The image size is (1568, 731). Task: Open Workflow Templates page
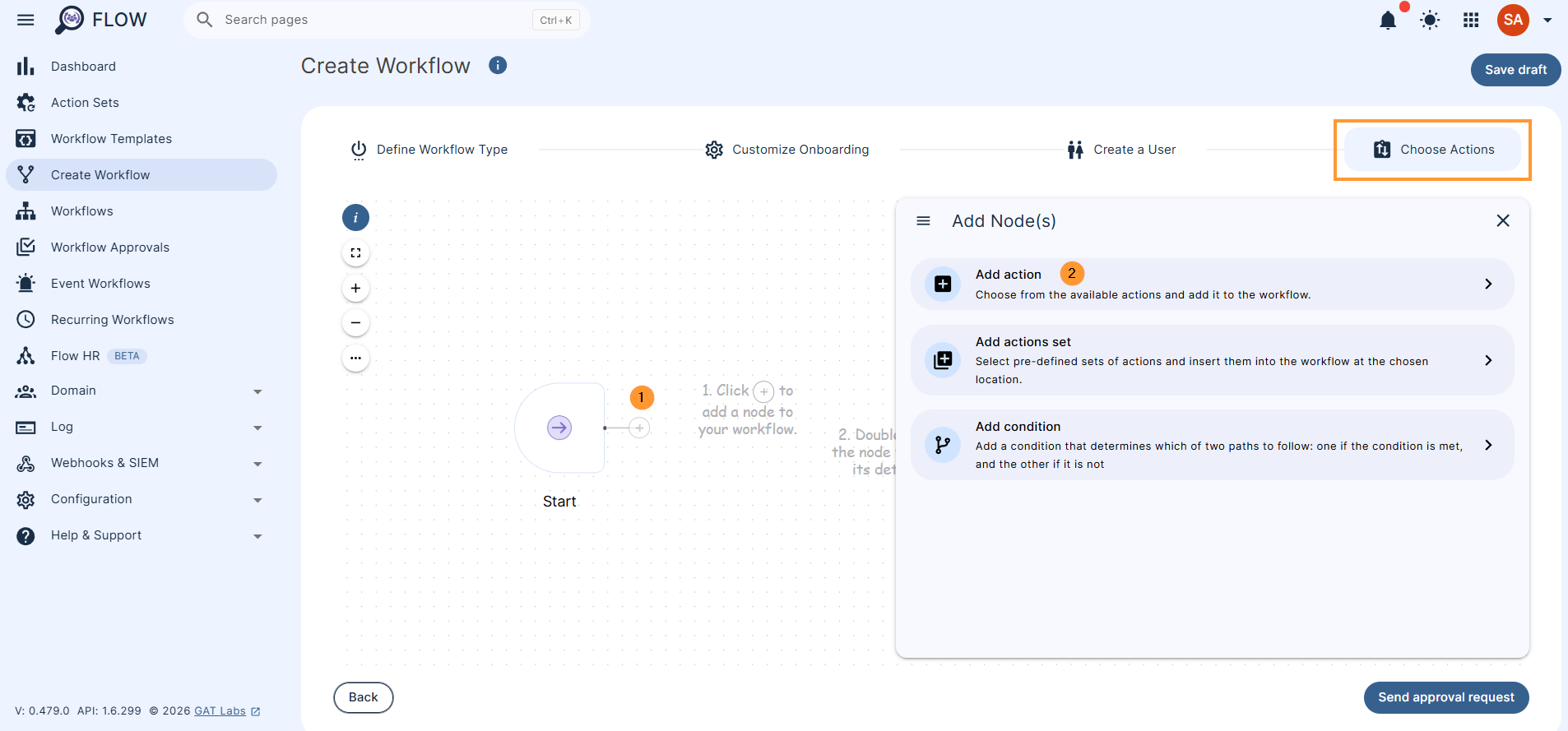click(x=141, y=139)
